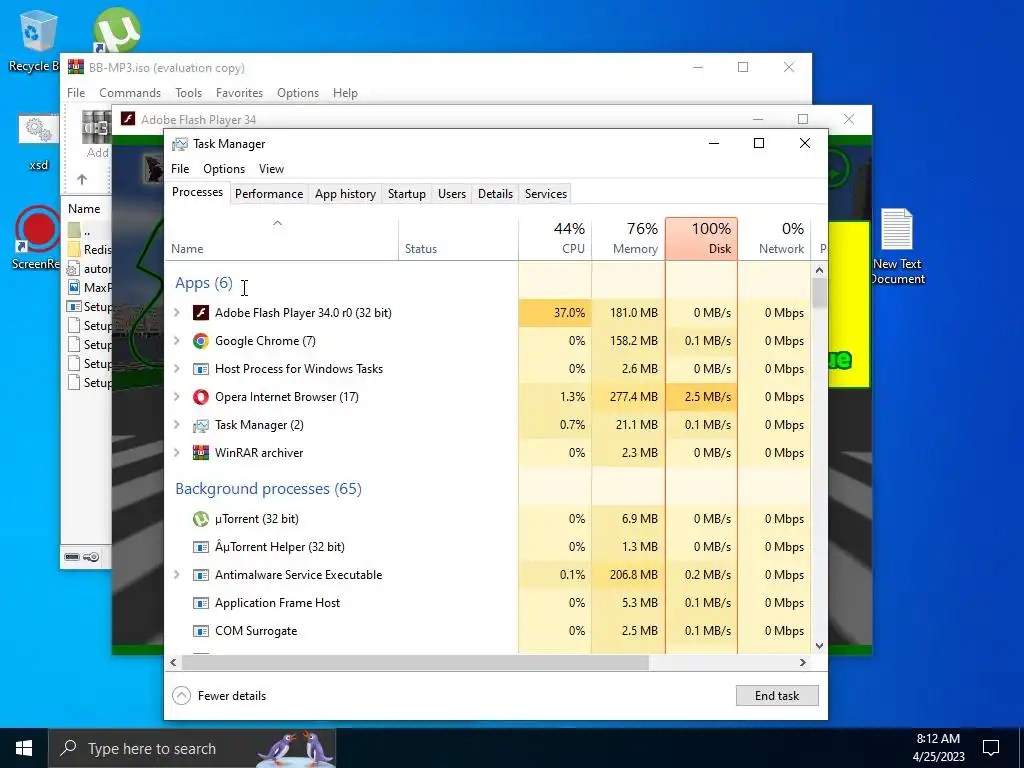Sort processes by Status column header

458,239
